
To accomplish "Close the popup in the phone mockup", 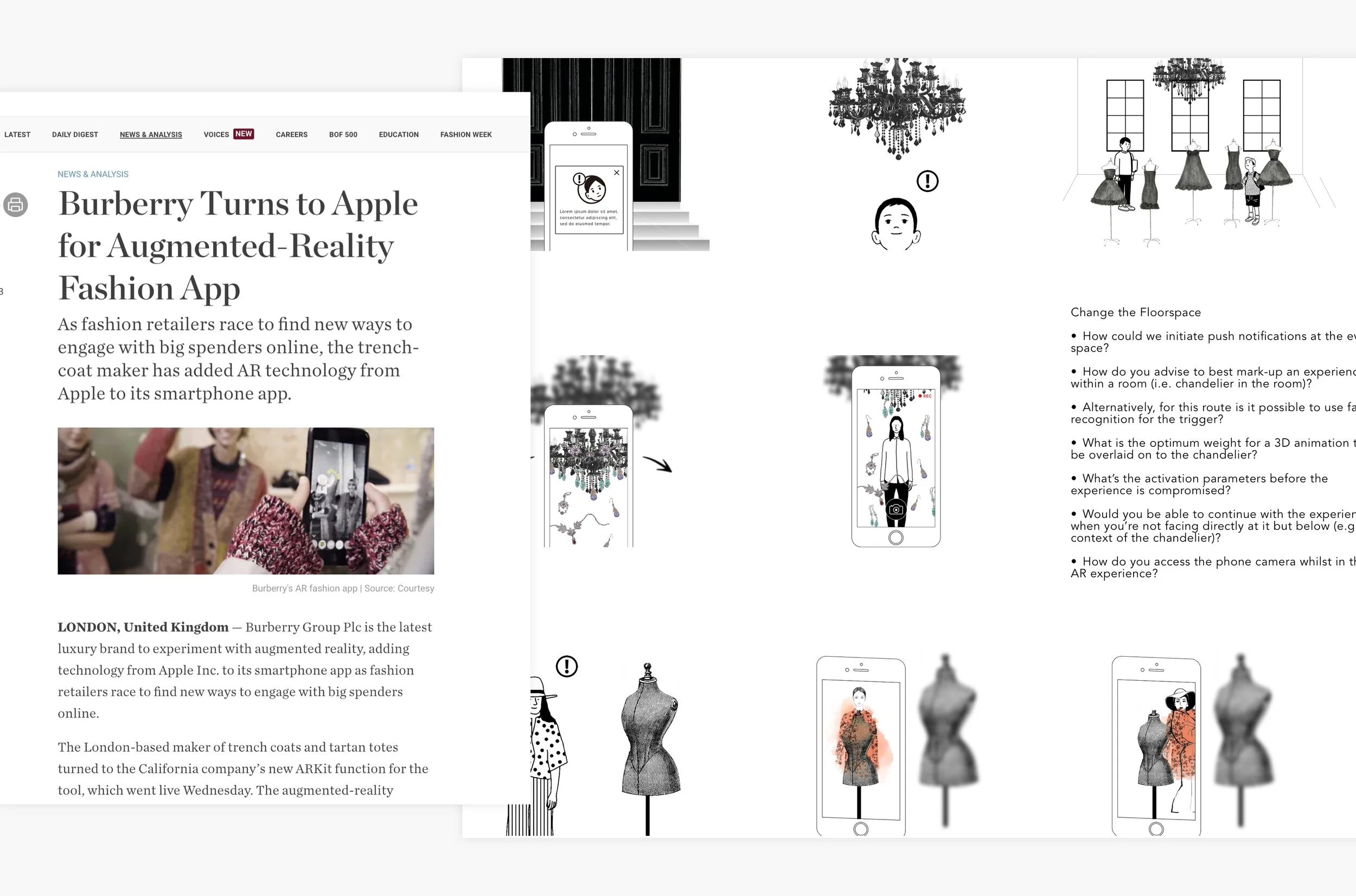I will coord(617,172).
